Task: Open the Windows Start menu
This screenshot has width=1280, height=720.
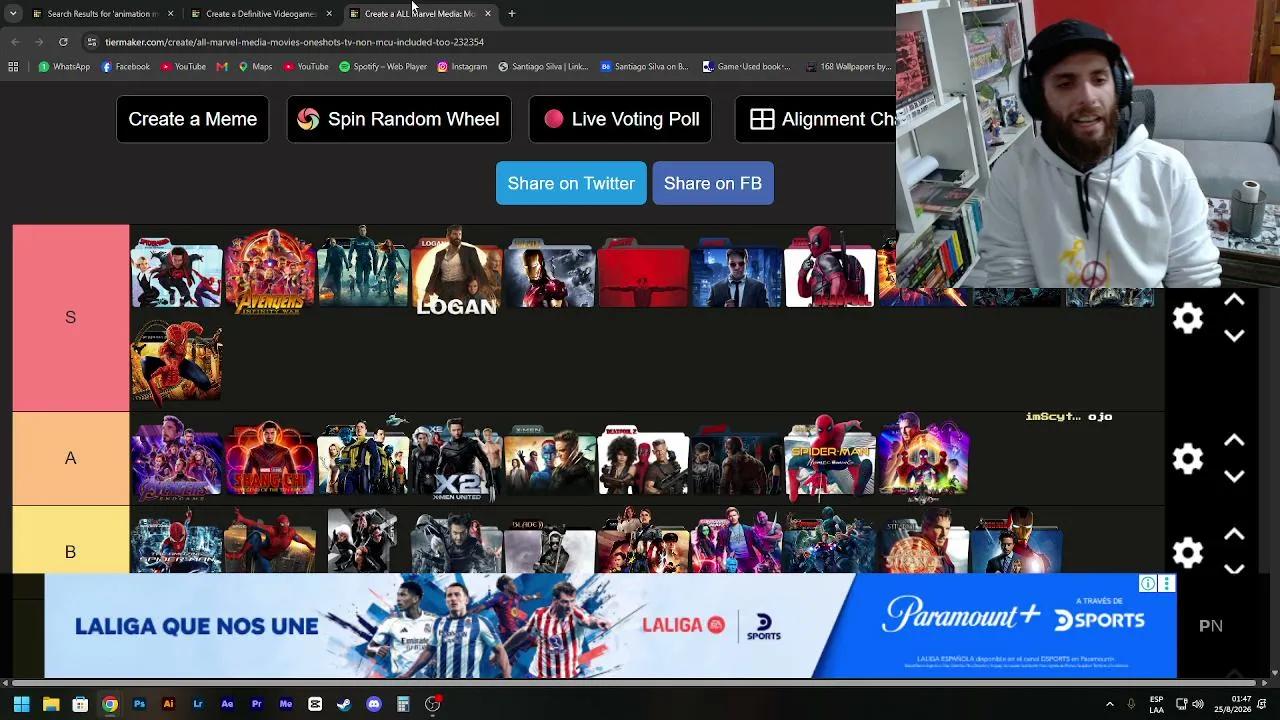Action: click(x=21, y=704)
